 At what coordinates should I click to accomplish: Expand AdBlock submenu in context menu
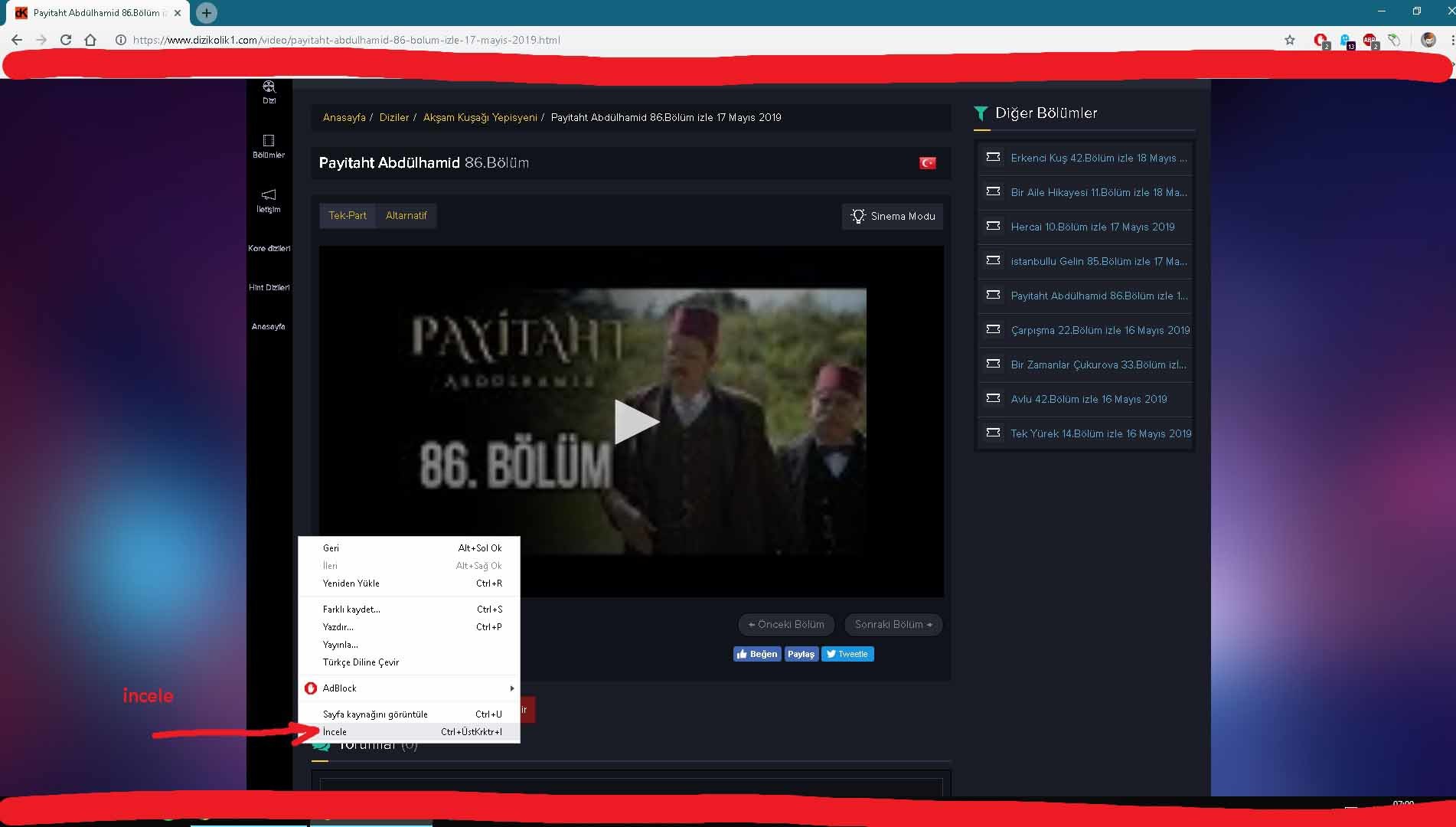pos(409,688)
